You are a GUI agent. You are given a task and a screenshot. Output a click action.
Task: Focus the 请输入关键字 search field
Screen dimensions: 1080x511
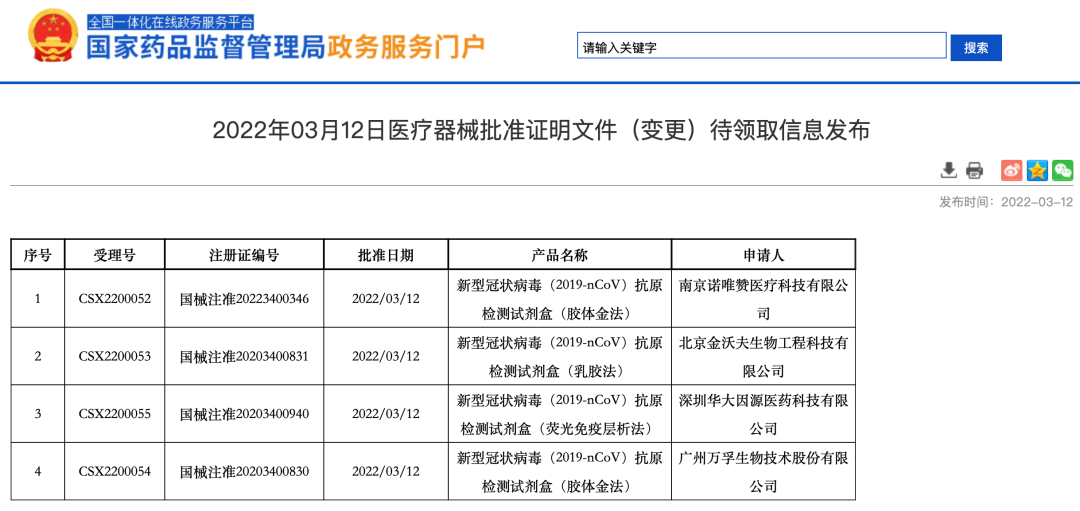[761, 46]
